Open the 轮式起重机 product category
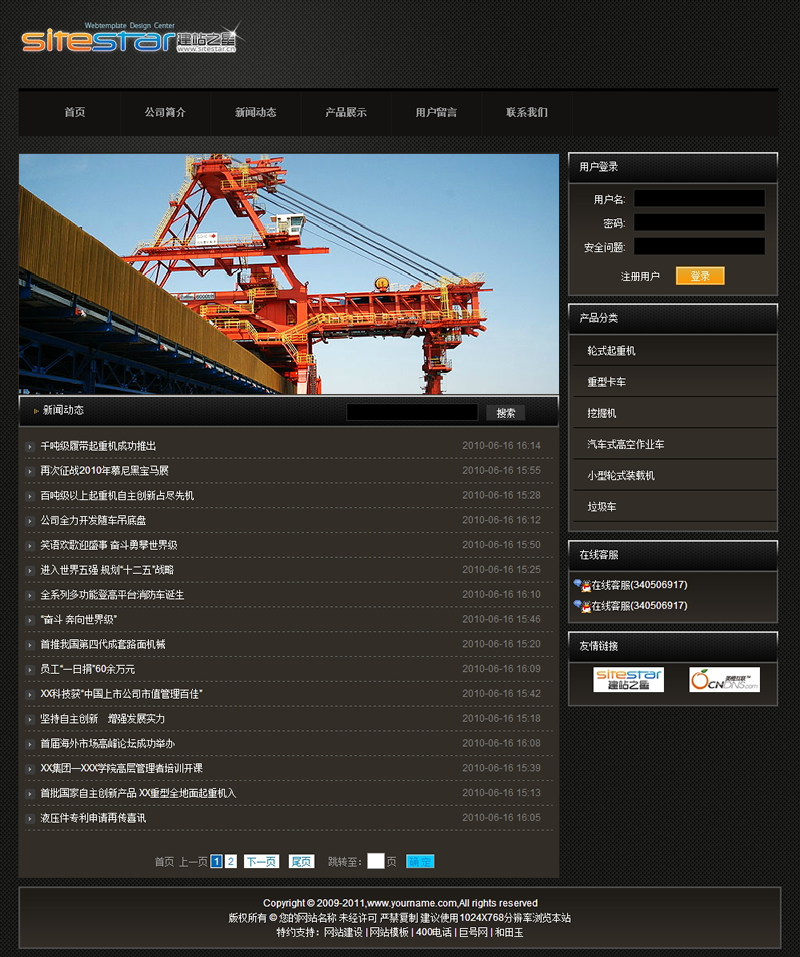Image resolution: width=800 pixels, height=957 pixels. 611,351
